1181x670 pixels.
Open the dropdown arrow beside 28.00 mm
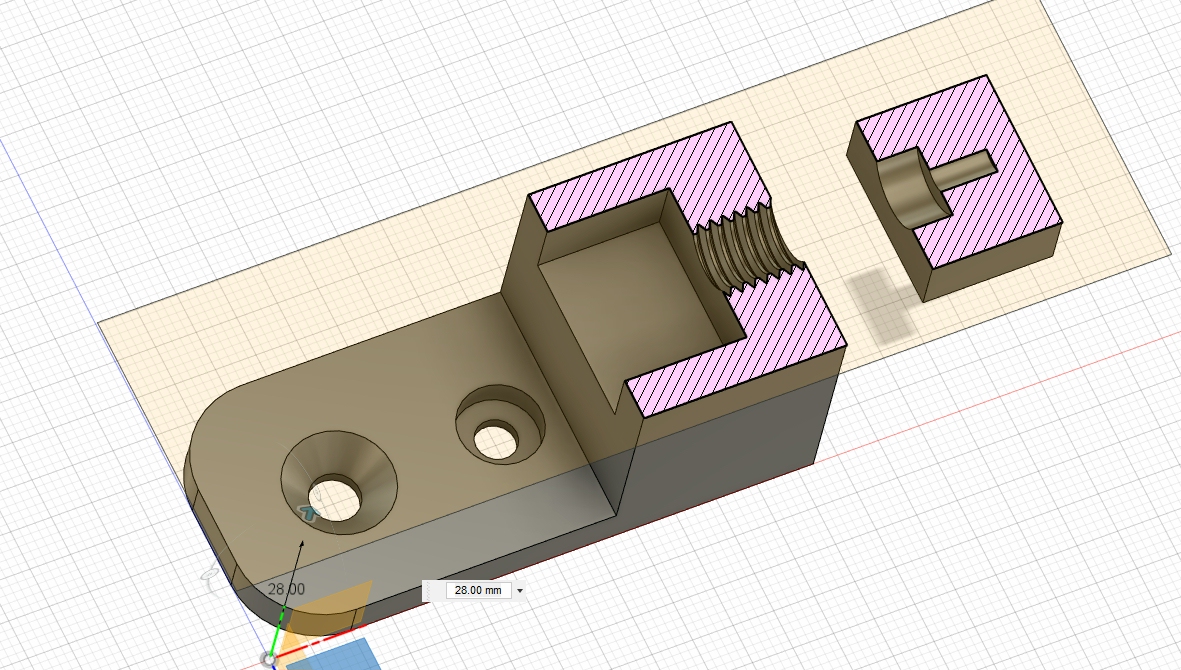(520, 591)
